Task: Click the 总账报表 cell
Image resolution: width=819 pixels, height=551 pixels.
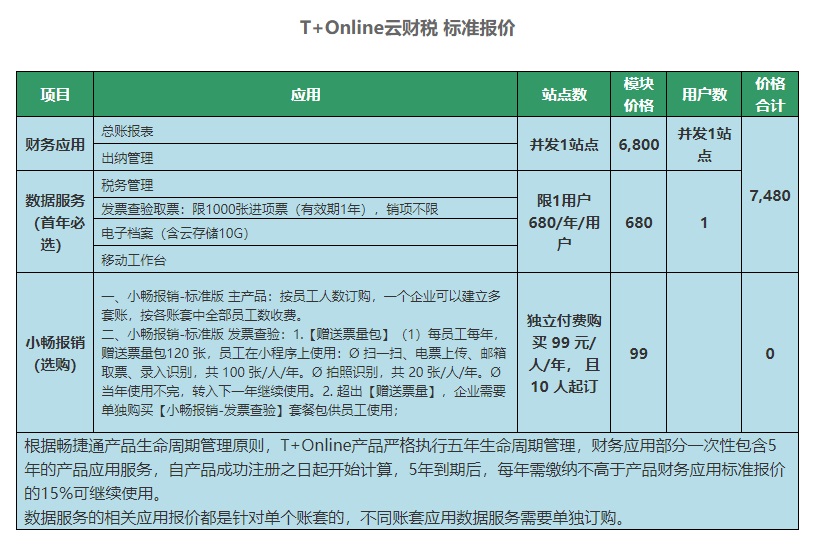Action: (306, 131)
